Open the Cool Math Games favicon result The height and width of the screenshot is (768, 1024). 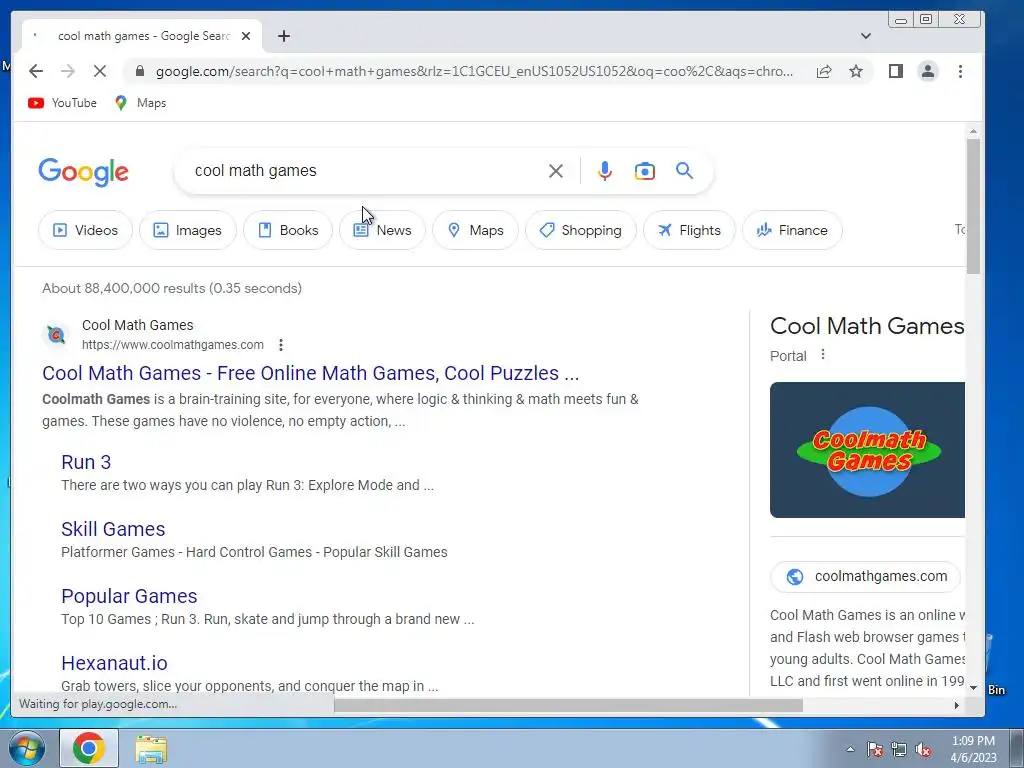coord(56,335)
